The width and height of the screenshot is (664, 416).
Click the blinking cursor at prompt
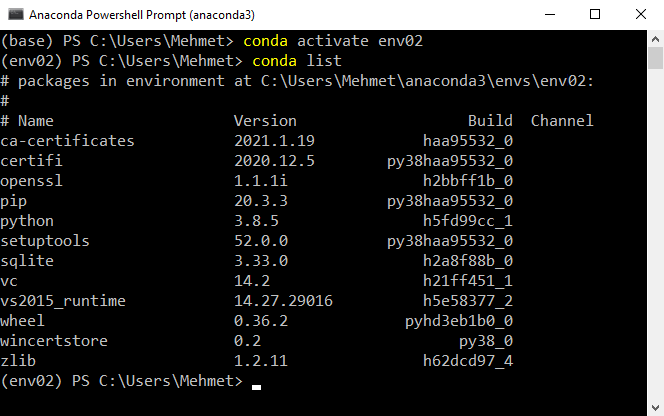point(256,387)
